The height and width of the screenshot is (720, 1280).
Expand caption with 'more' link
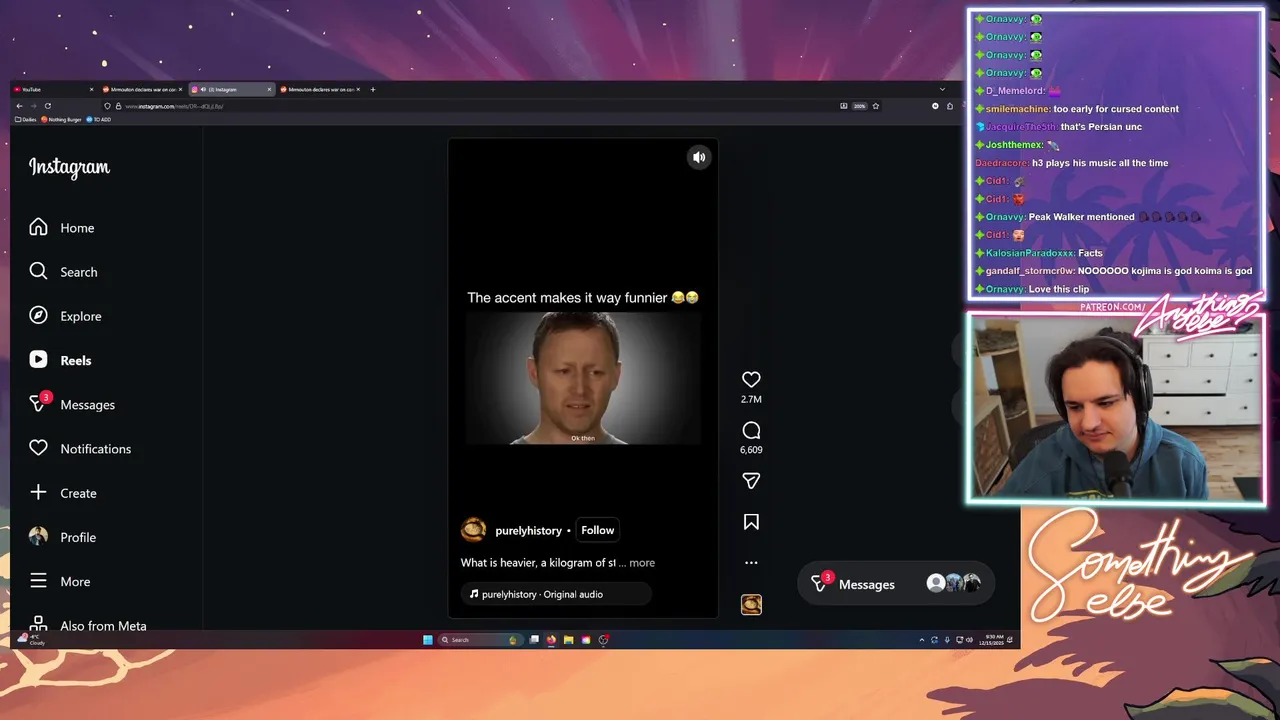pos(642,563)
